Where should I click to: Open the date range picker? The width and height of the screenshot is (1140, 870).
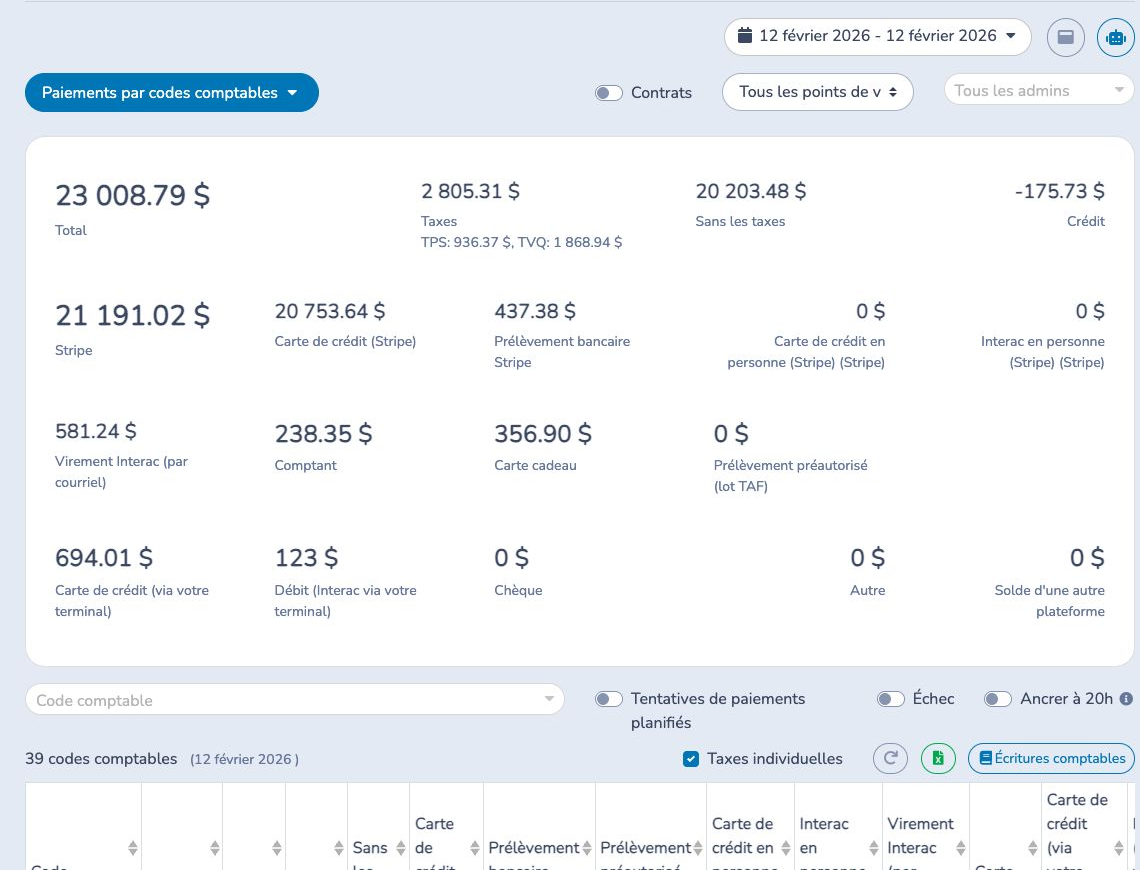pos(878,36)
